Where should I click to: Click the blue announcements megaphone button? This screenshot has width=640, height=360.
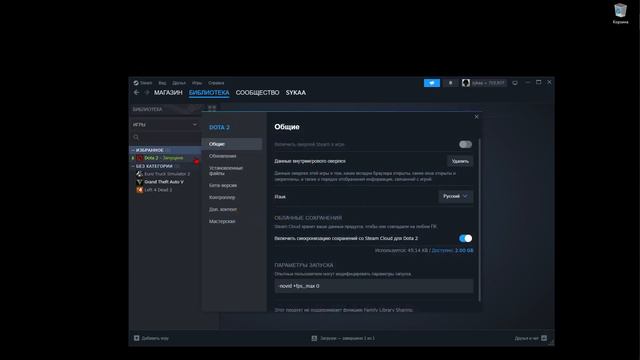coord(432,83)
